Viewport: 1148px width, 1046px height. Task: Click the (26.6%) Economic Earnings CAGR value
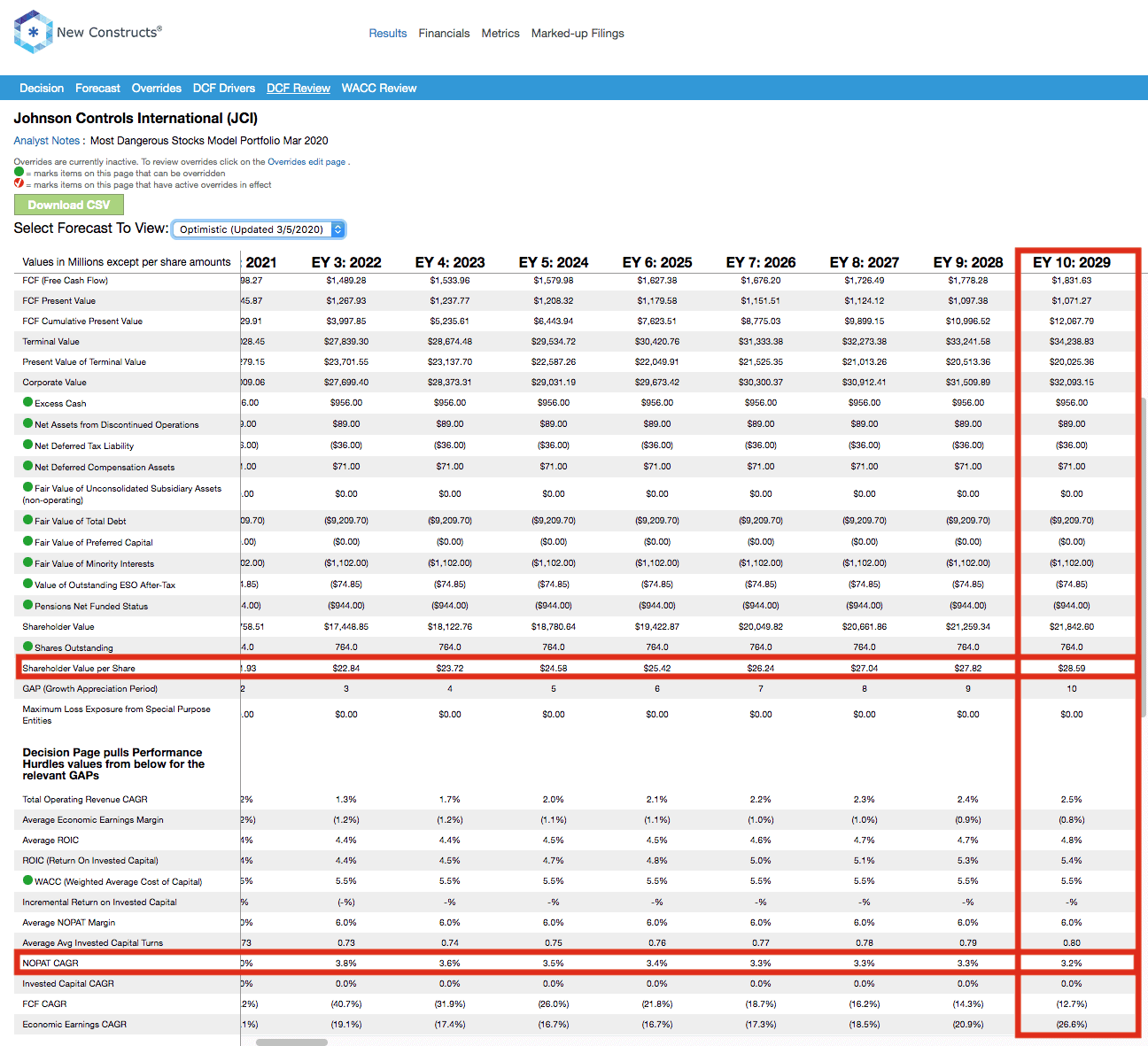(1072, 1024)
